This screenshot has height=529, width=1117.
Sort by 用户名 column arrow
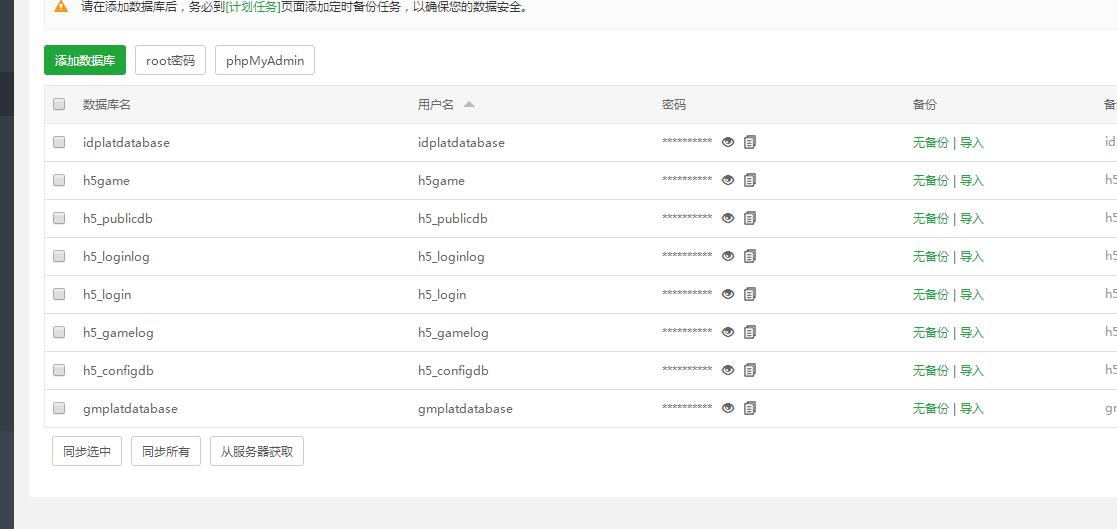point(468,105)
